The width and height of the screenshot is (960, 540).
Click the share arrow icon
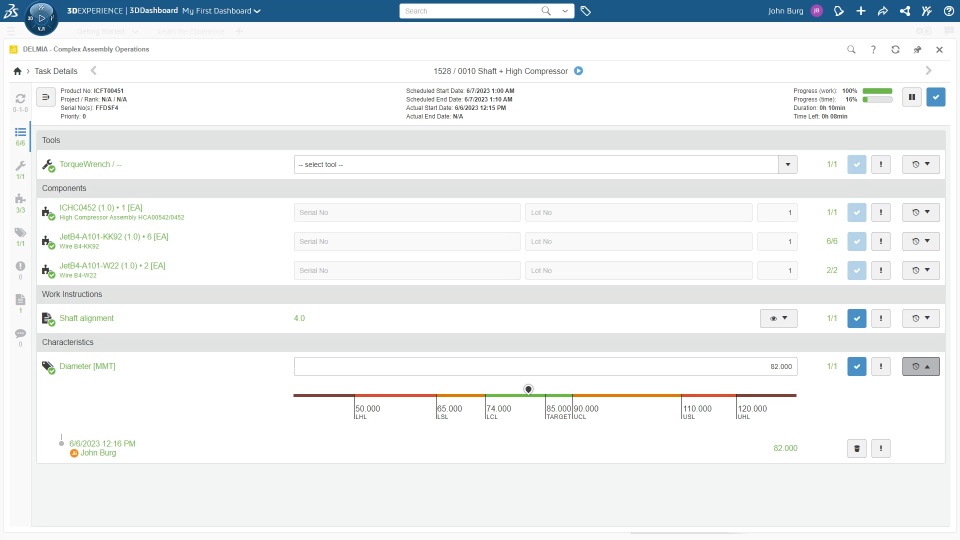[x=883, y=11]
